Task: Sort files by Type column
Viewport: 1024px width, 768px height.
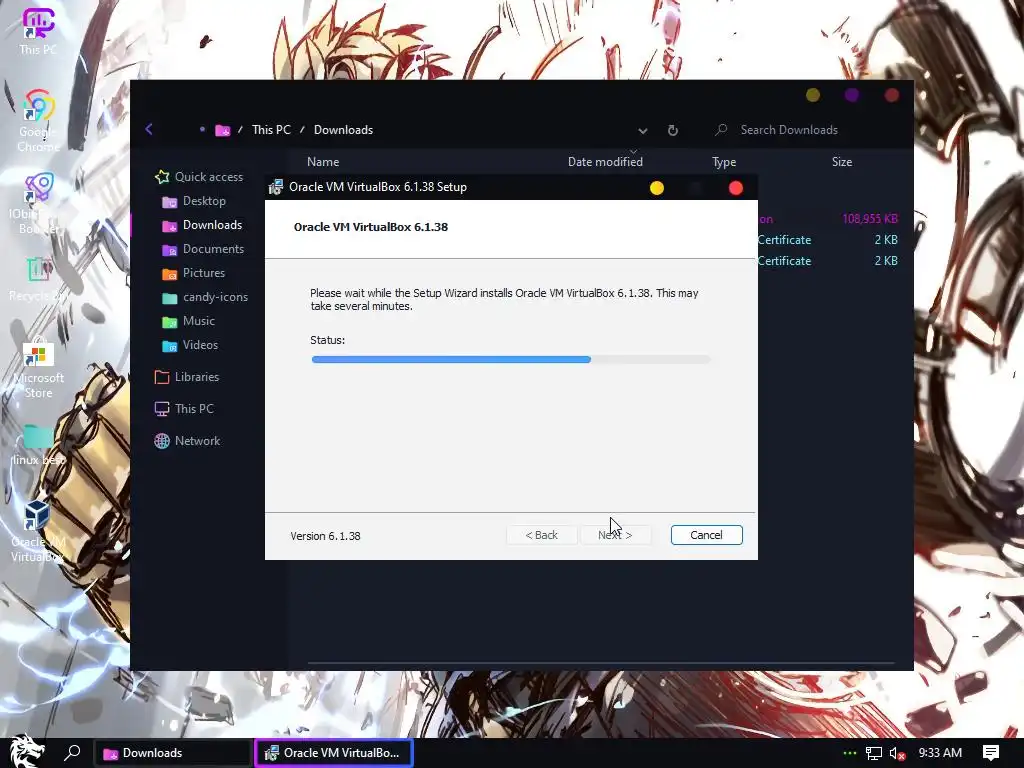Action: coord(724,161)
